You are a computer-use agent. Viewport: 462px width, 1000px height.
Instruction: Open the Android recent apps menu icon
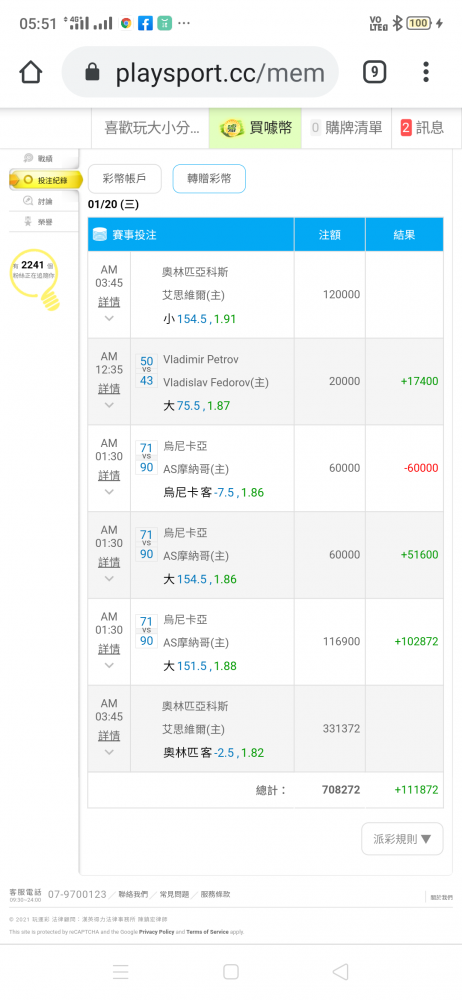click(x=121, y=971)
